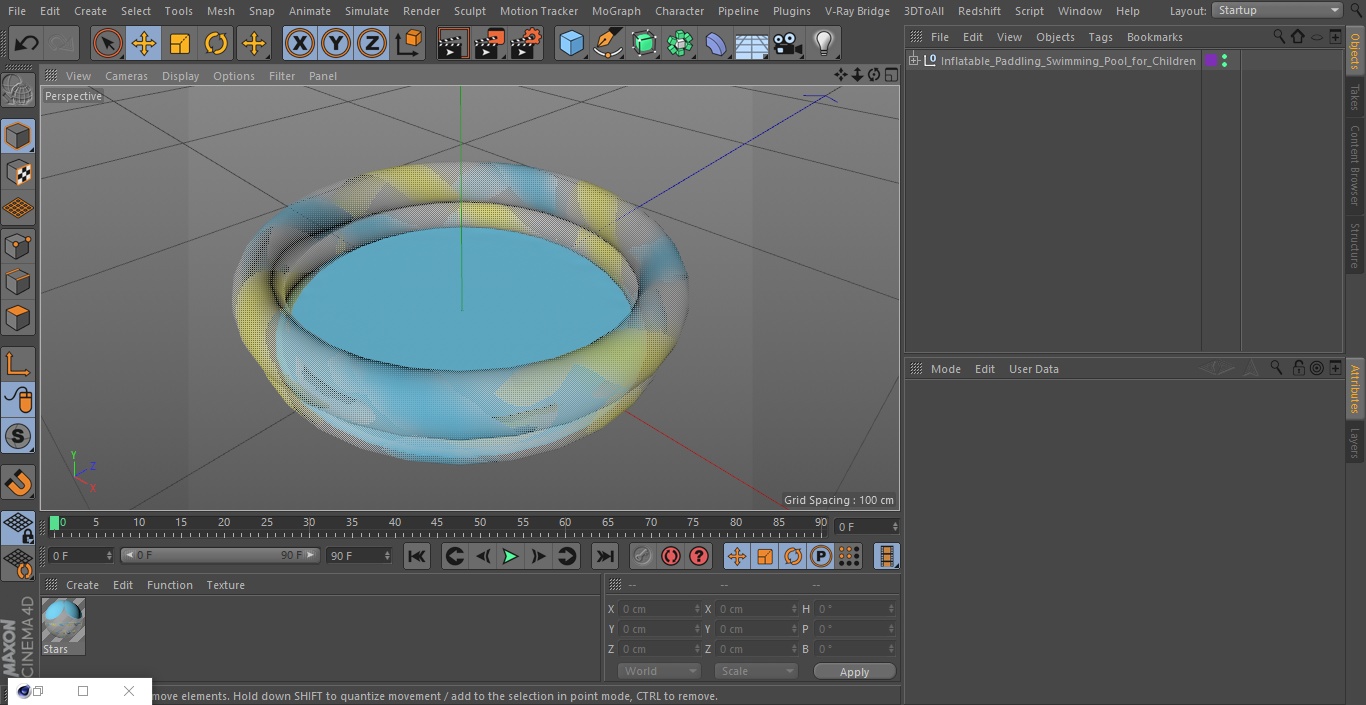Switch to Texture mode
The width and height of the screenshot is (1366, 705).
18,172
